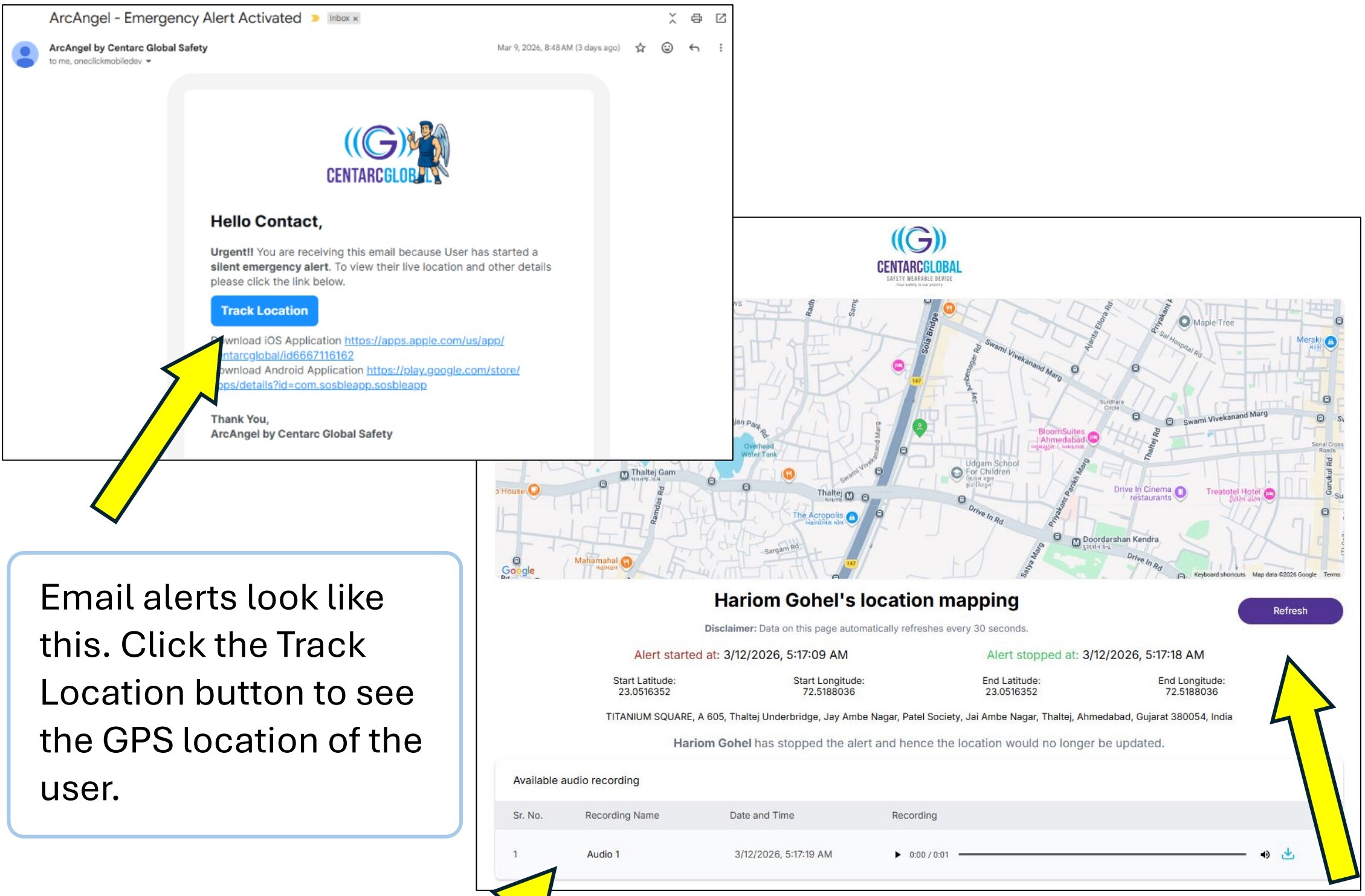The width and height of the screenshot is (1365, 896).
Task: Open email in new window icon
Action: point(720,18)
